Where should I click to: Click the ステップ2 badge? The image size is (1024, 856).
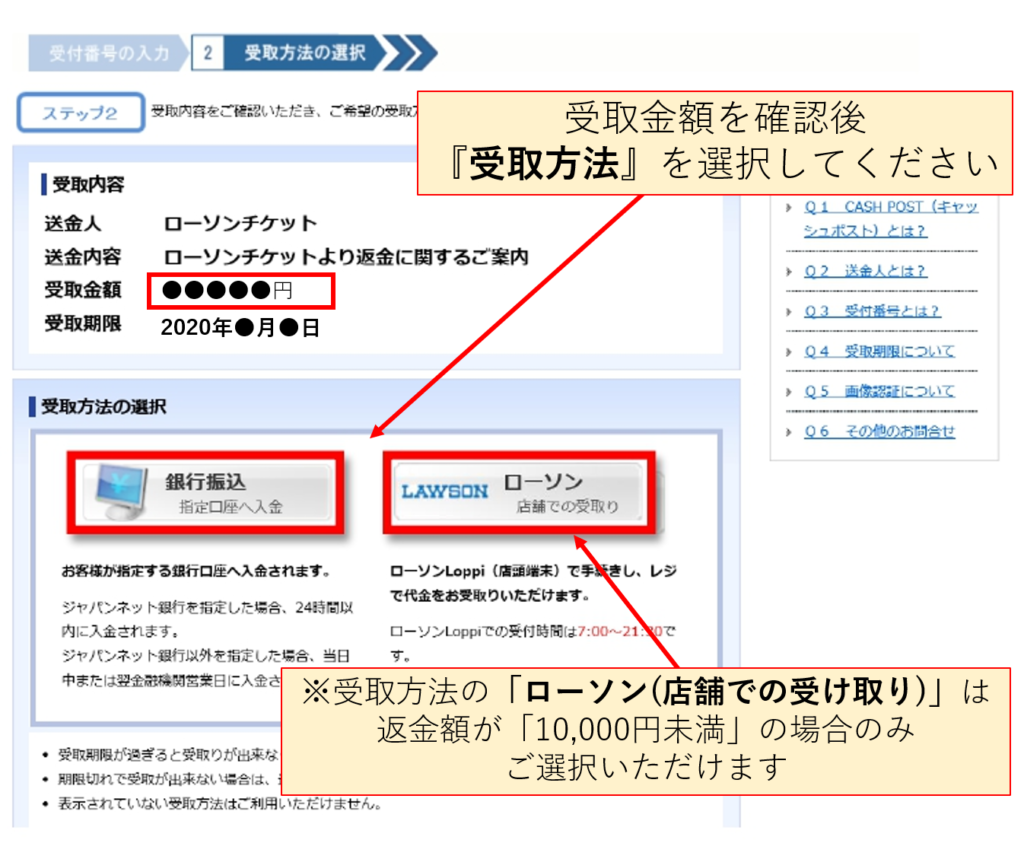(x=80, y=113)
